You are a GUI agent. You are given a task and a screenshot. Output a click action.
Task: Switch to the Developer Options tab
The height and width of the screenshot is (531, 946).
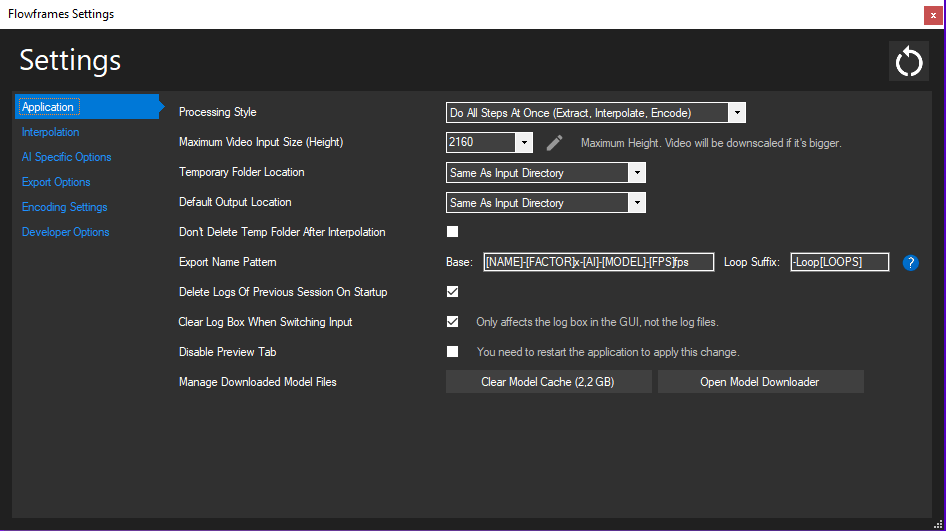tap(66, 232)
